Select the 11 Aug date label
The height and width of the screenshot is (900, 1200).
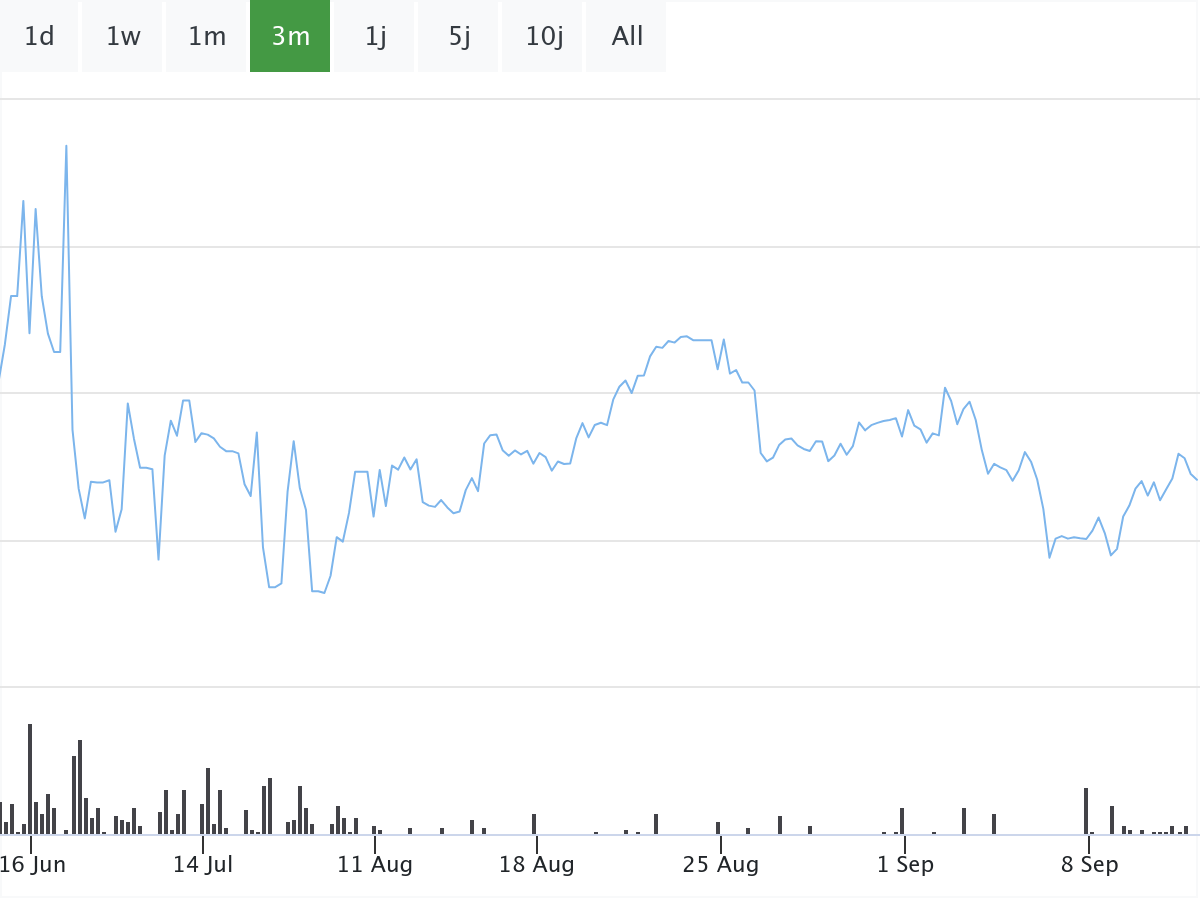375,864
